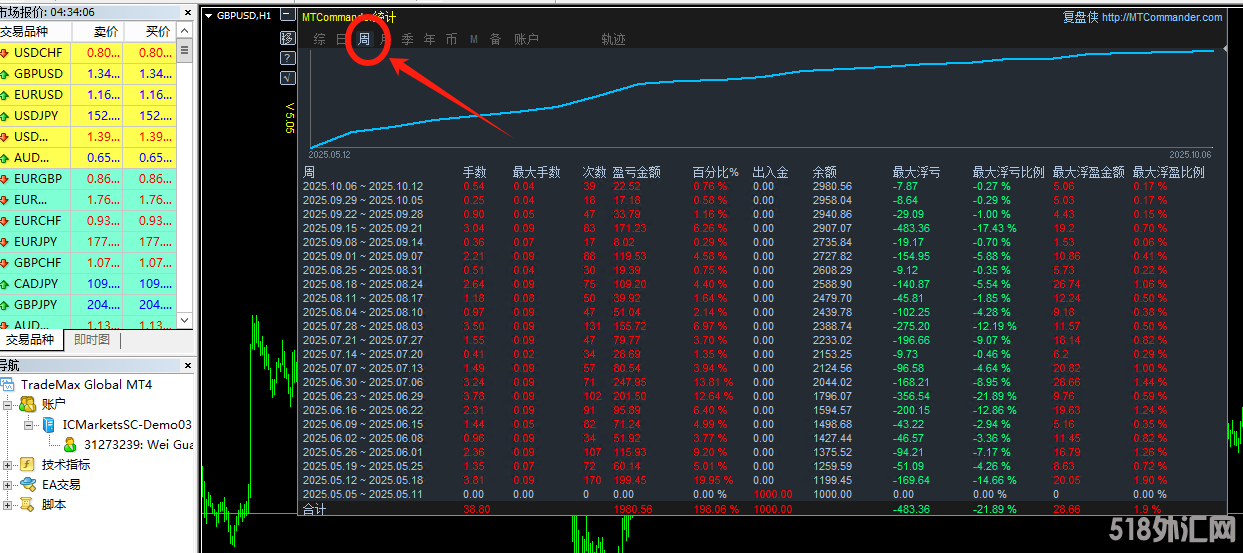Click the EA交易 expert advisor icon
Image resolution: width=1243 pixels, height=553 pixels.
(28, 485)
